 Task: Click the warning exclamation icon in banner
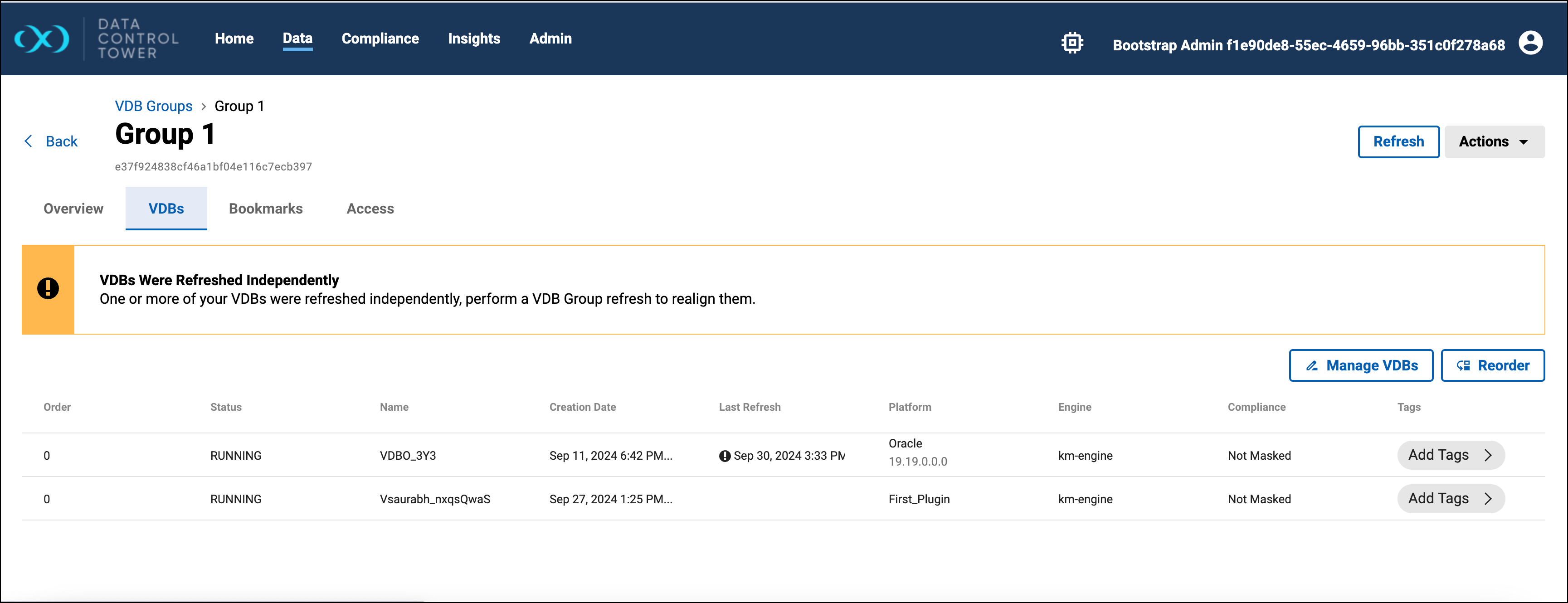pos(48,288)
